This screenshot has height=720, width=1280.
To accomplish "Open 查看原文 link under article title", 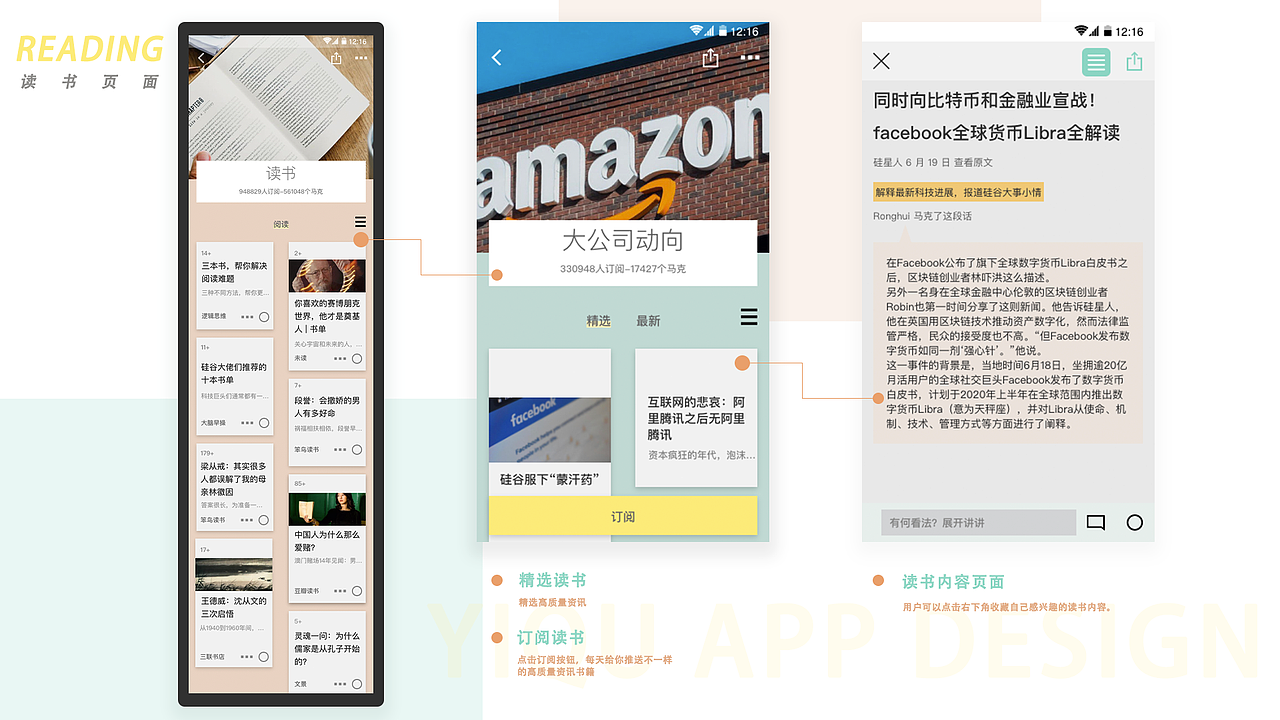I will [x=973, y=162].
